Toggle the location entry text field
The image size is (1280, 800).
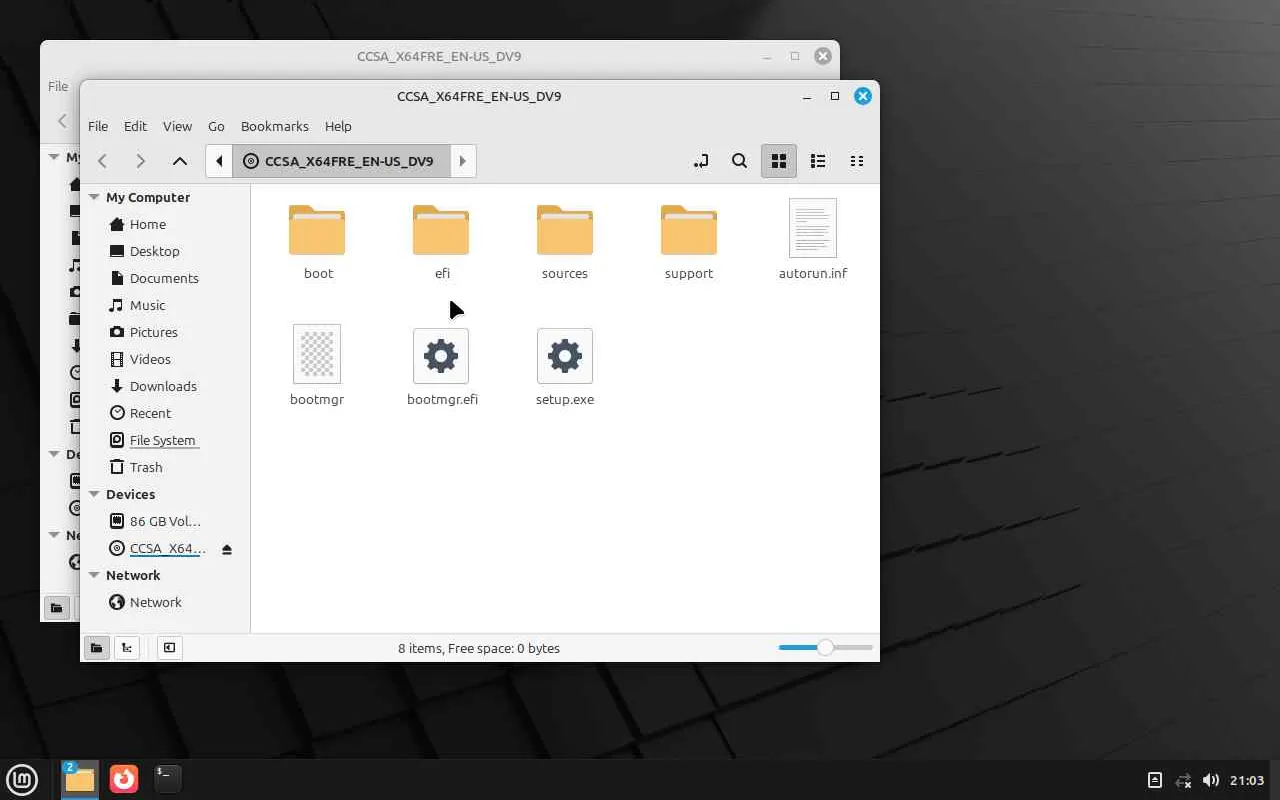point(701,161)
